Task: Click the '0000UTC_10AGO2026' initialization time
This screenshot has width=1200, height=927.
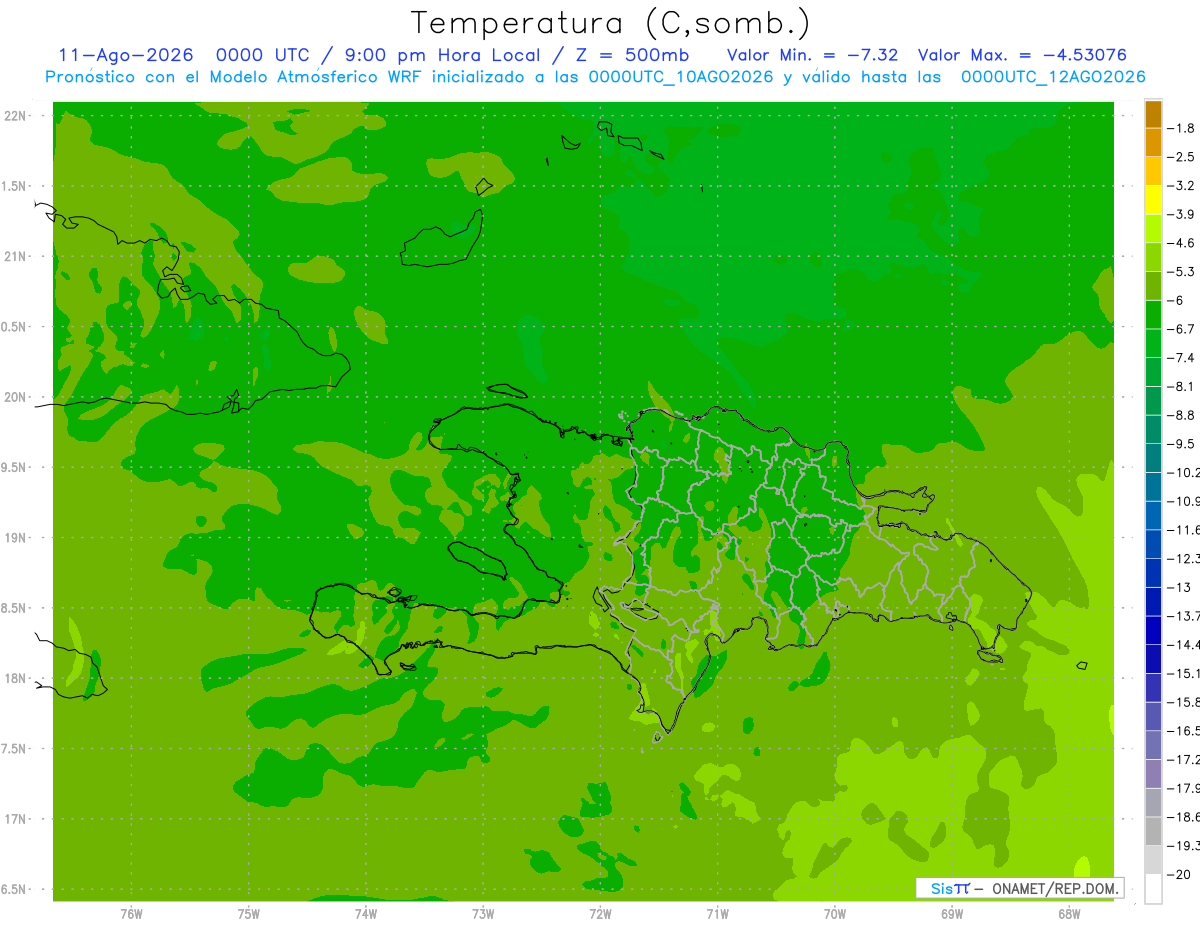Action: (x=681, y=77)
